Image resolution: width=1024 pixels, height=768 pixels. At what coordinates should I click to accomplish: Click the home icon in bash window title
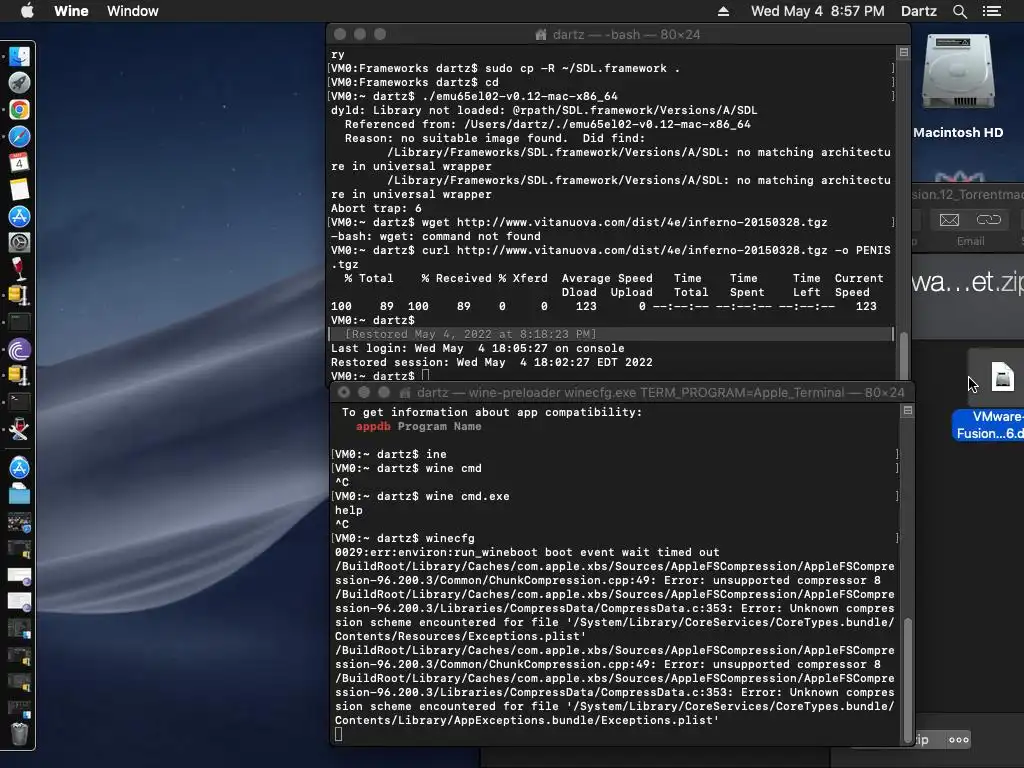(541, 35)
